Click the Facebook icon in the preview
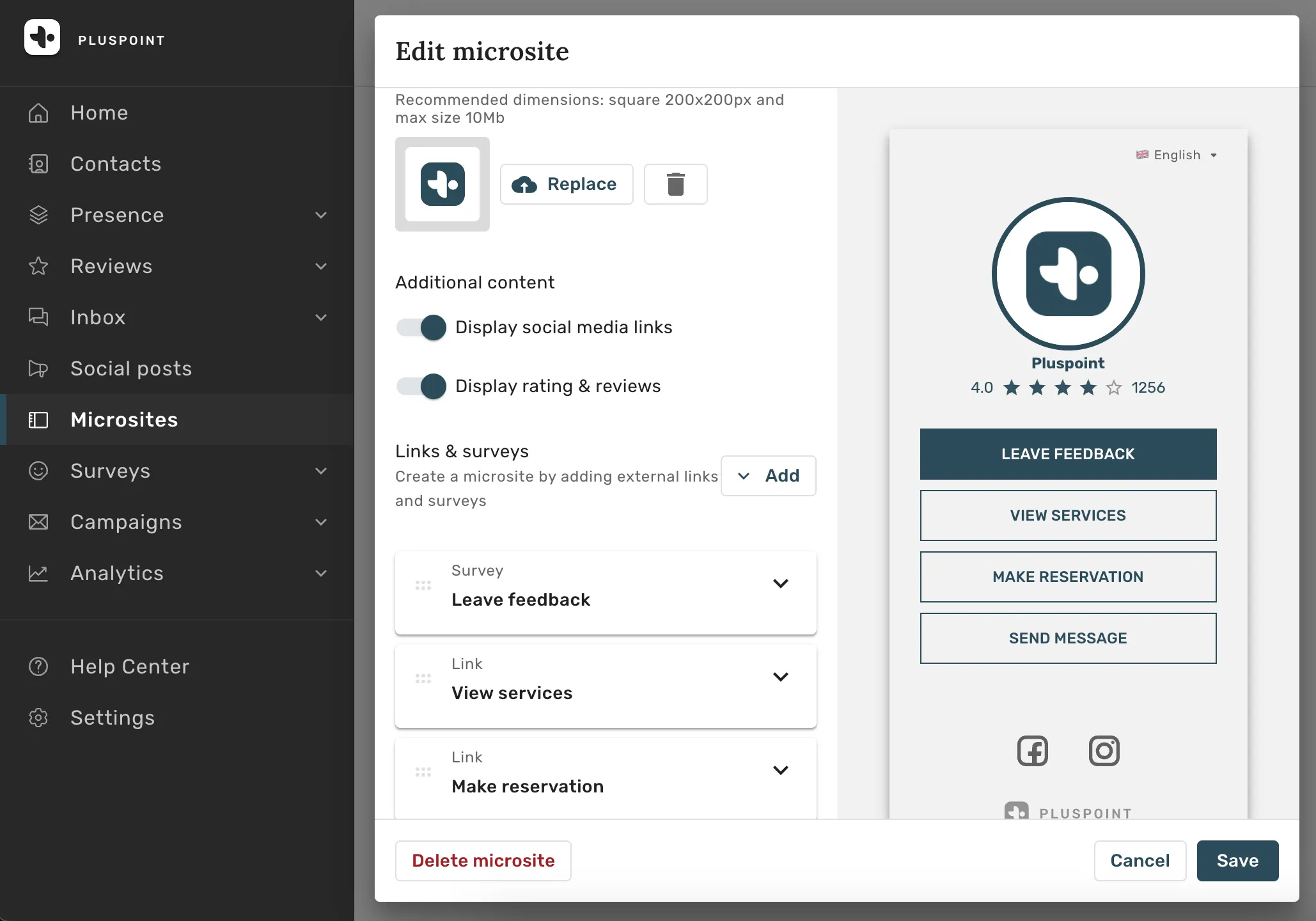 point(1032,751)
